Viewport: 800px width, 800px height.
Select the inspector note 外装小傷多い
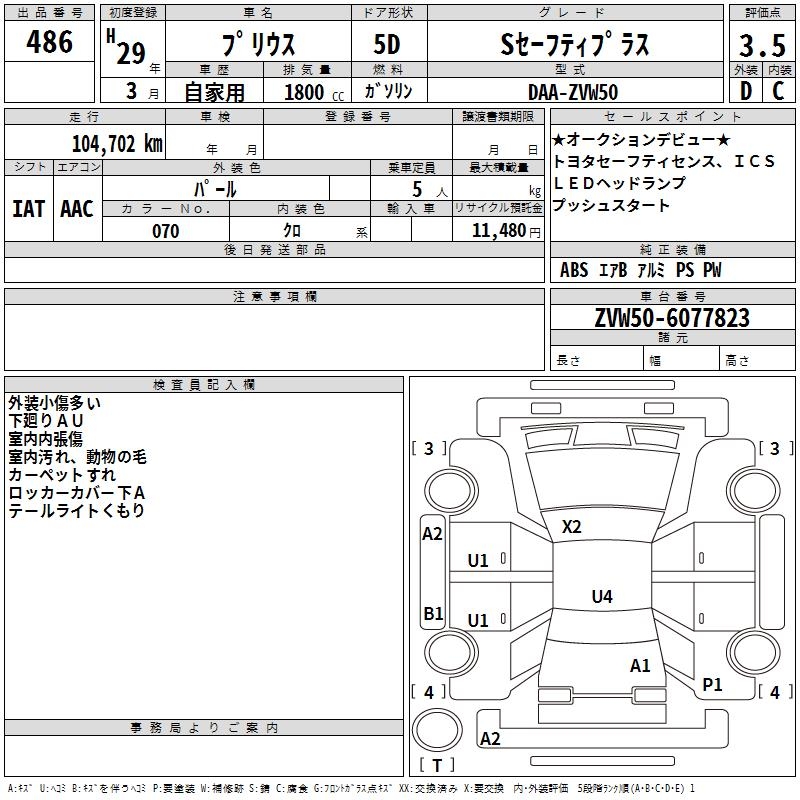[55, 403]
